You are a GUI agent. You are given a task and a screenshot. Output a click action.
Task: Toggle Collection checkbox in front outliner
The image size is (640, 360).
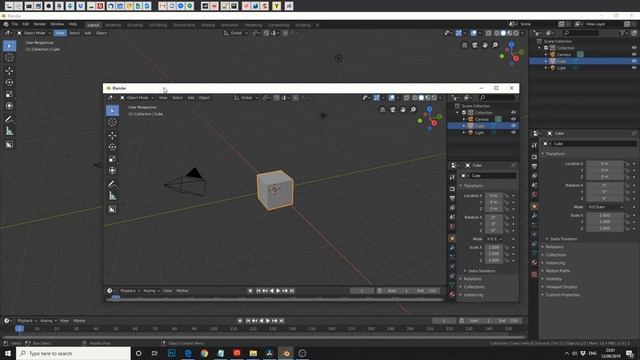pyautogui.click(x=464, y=112)
